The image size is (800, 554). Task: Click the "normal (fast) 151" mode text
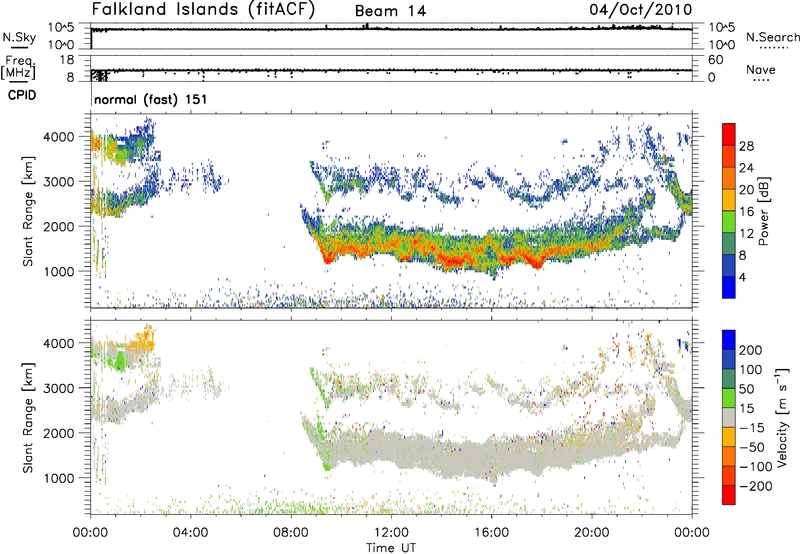tap(151, 99)
